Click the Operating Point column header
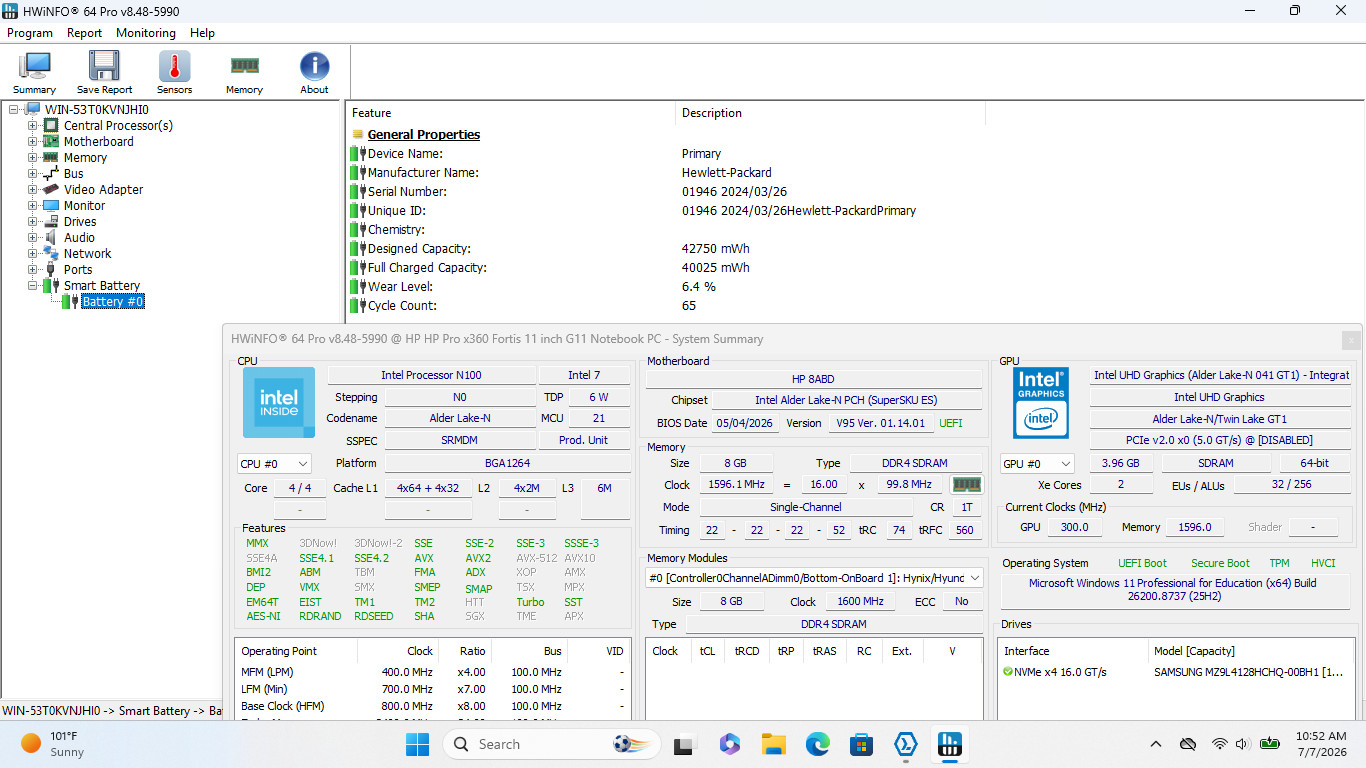 pos(296,651)
